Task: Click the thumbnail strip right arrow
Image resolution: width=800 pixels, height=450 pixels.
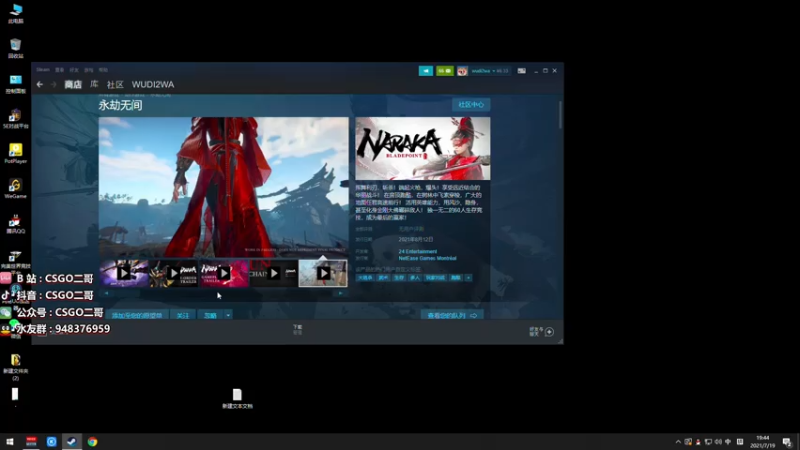Action: [x=340, y=293]
